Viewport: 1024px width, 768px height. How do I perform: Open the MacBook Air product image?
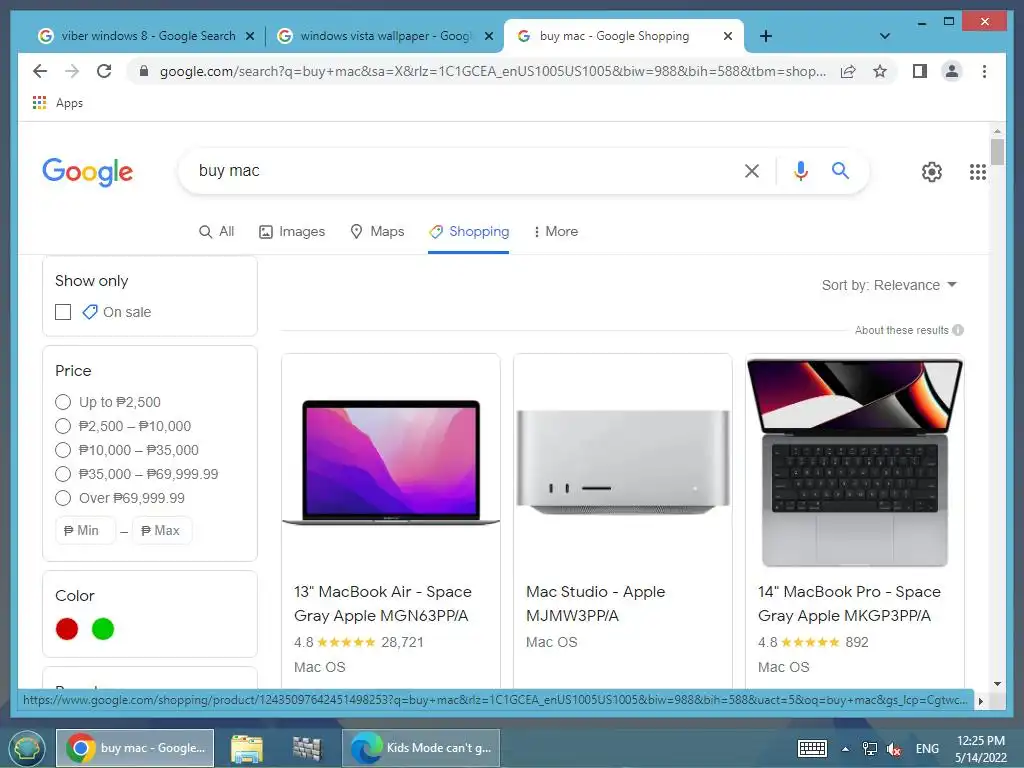point(391,462)
